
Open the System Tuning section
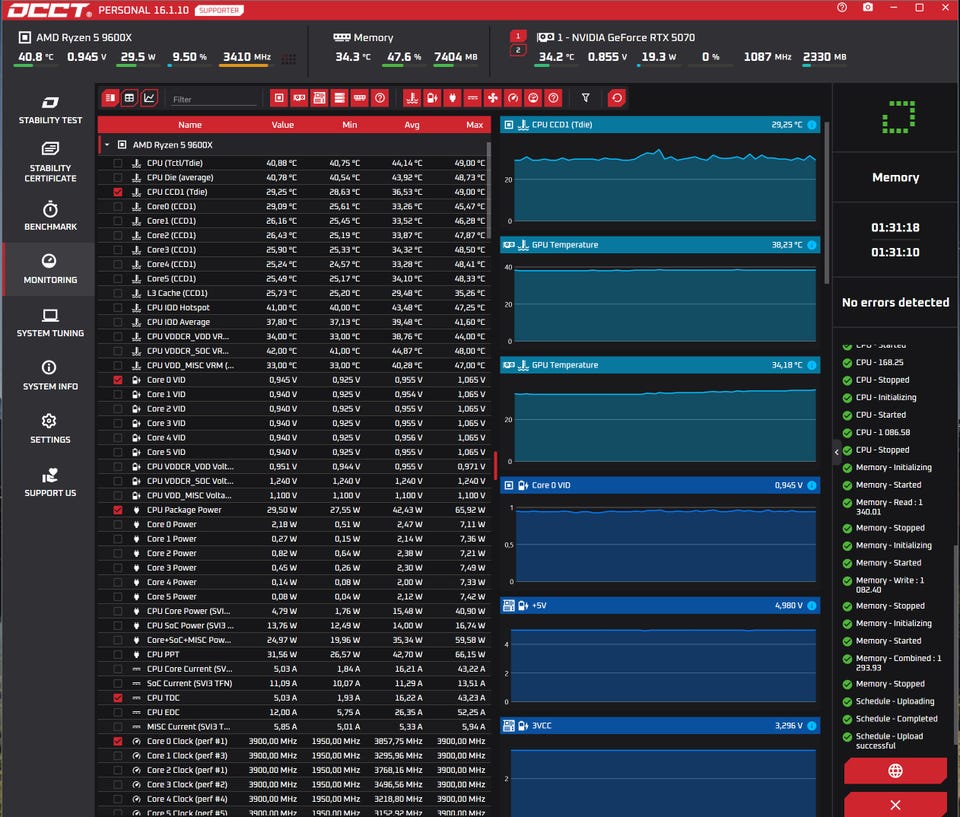[50, 323]
